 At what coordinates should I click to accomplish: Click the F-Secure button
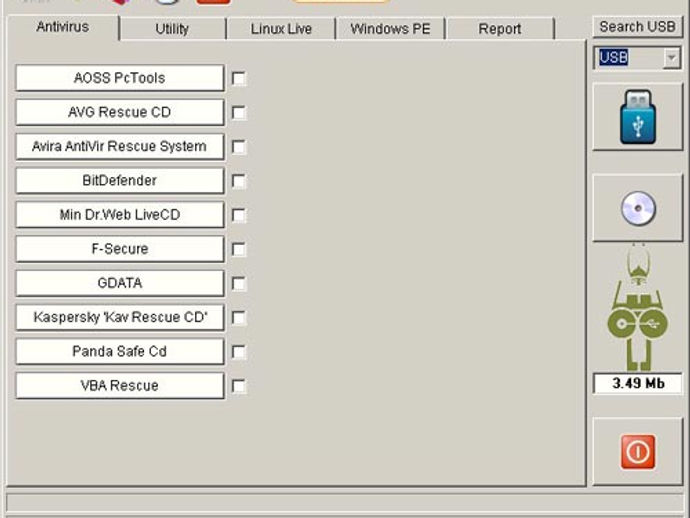tap(120, 249)
